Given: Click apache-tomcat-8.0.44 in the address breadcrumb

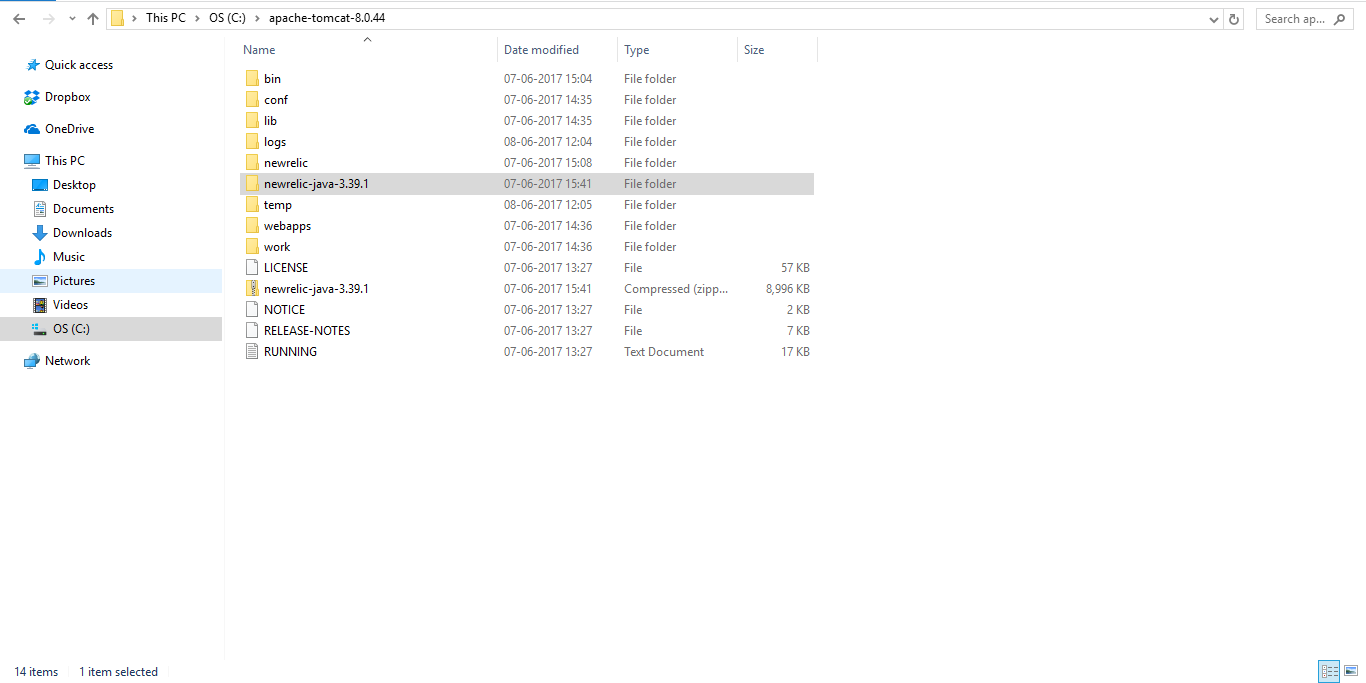Looking at the screenshot, I should click(x=326, y=18).
